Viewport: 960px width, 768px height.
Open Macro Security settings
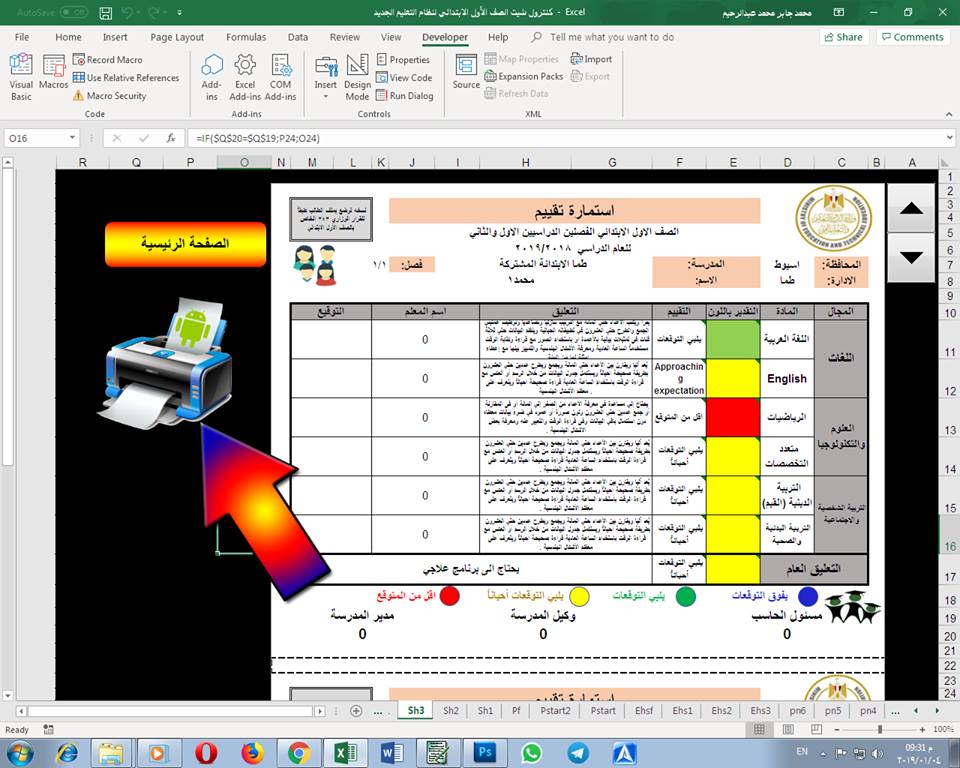tap(110, 96)
